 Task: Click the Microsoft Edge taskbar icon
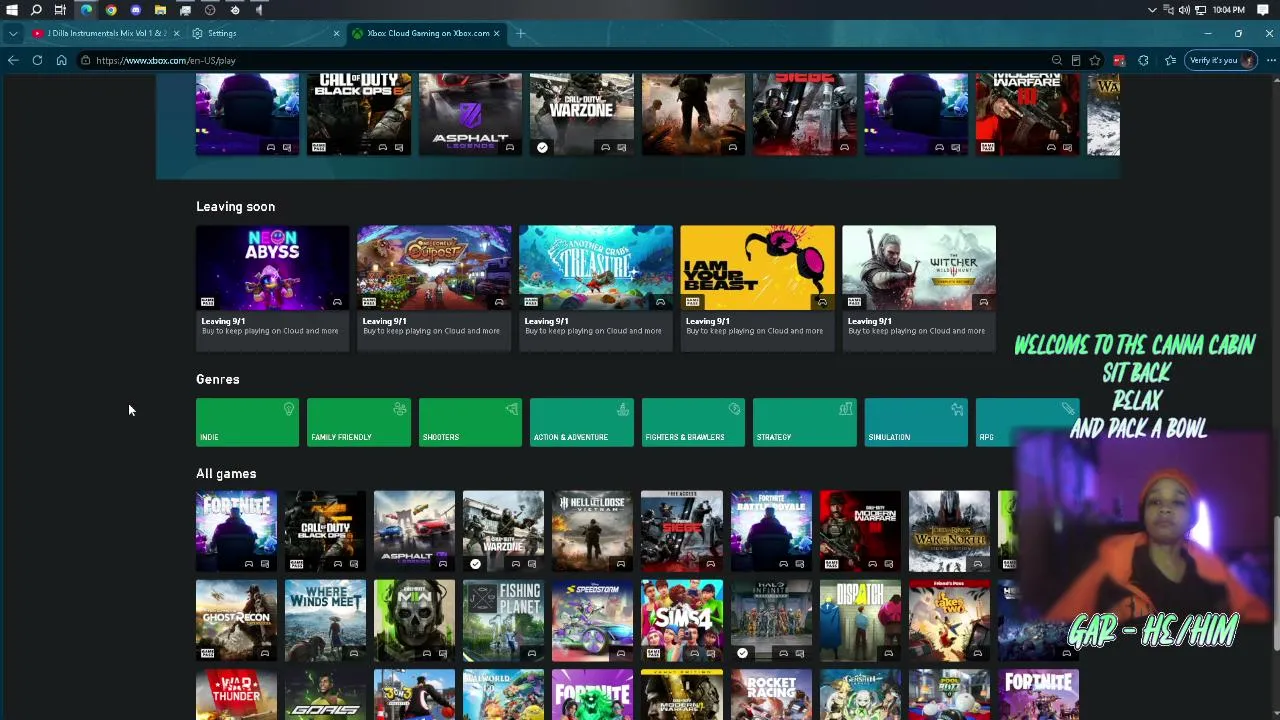pos(86,10)
